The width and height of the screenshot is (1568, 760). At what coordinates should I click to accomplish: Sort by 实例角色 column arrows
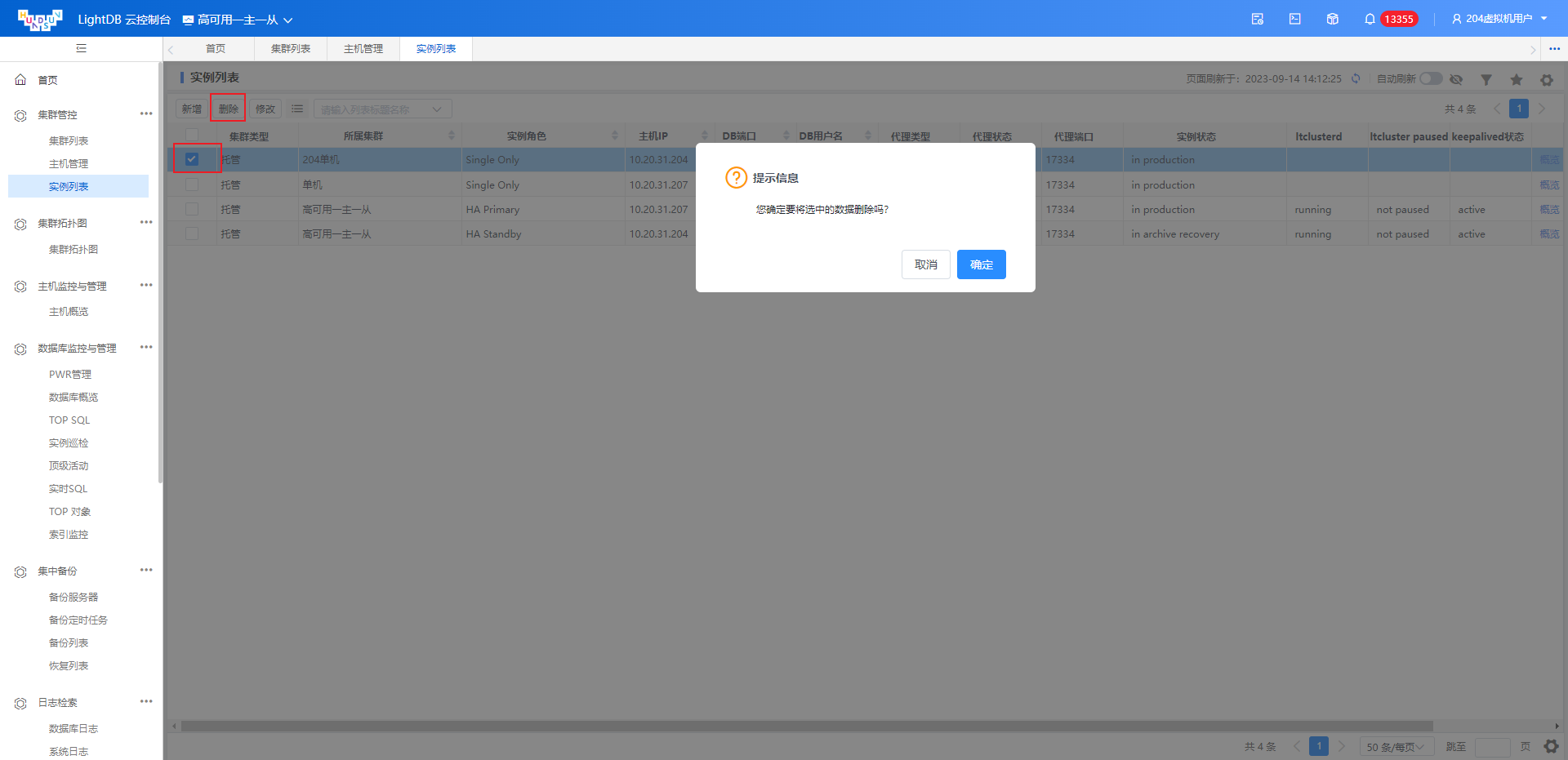pos(615,136)
